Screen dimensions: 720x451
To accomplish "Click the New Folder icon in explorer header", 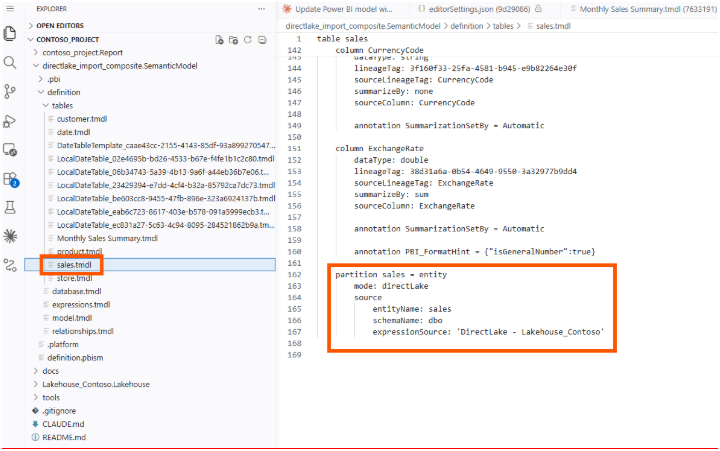I will 233,40.
